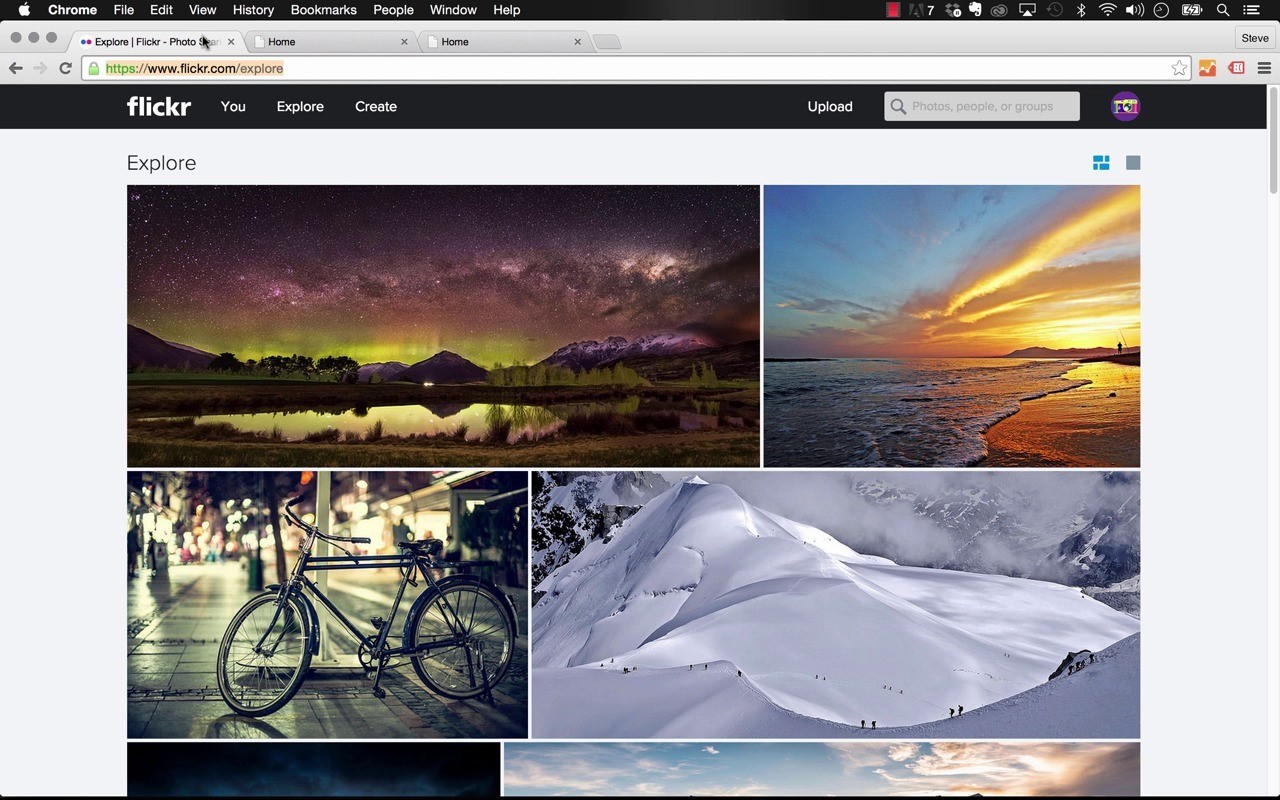This screenshot has width=1280, height=800.
Task: Open the orange analytics chart extension
Action: pos(1208,68)
